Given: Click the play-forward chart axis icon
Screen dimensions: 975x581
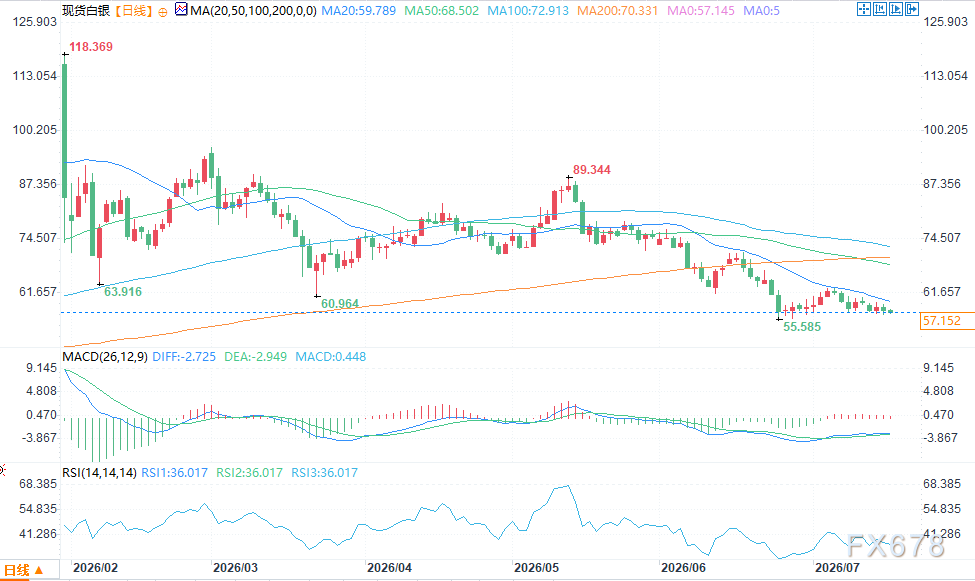Looking at the screenshot, I should (x=896, y=9).
